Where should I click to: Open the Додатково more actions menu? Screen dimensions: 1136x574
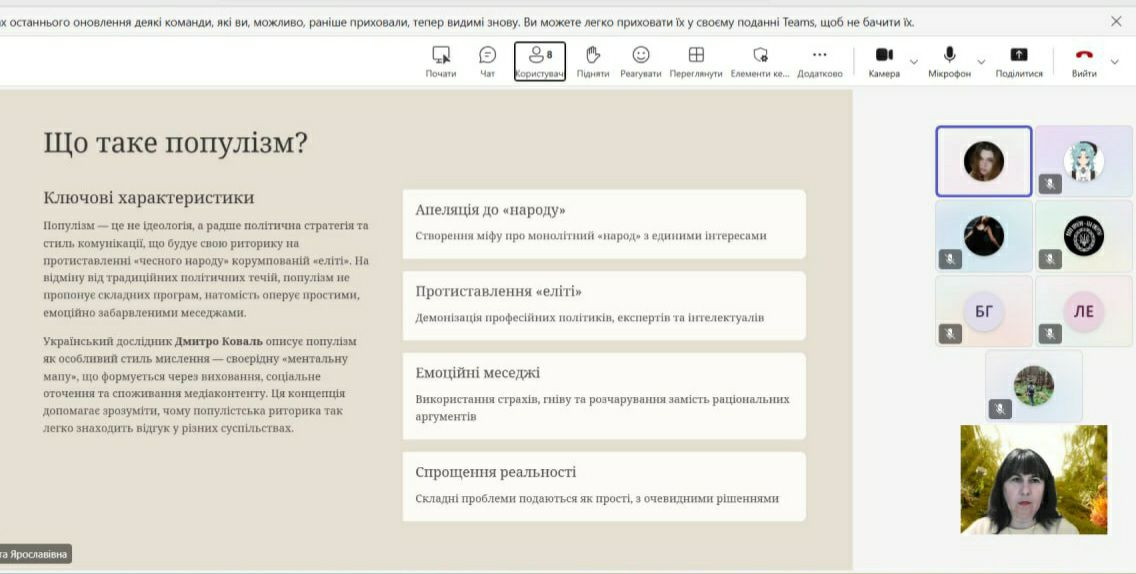[819, 62]
